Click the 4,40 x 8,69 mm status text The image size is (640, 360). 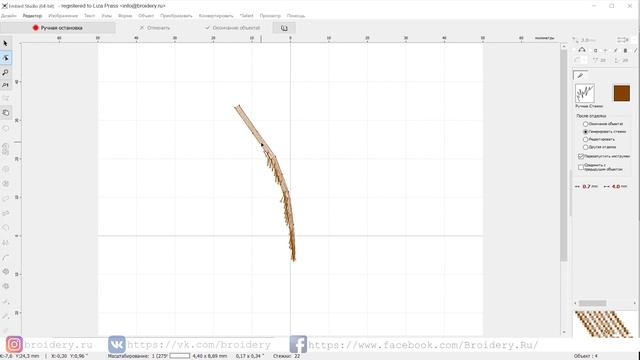coord(209,356)
